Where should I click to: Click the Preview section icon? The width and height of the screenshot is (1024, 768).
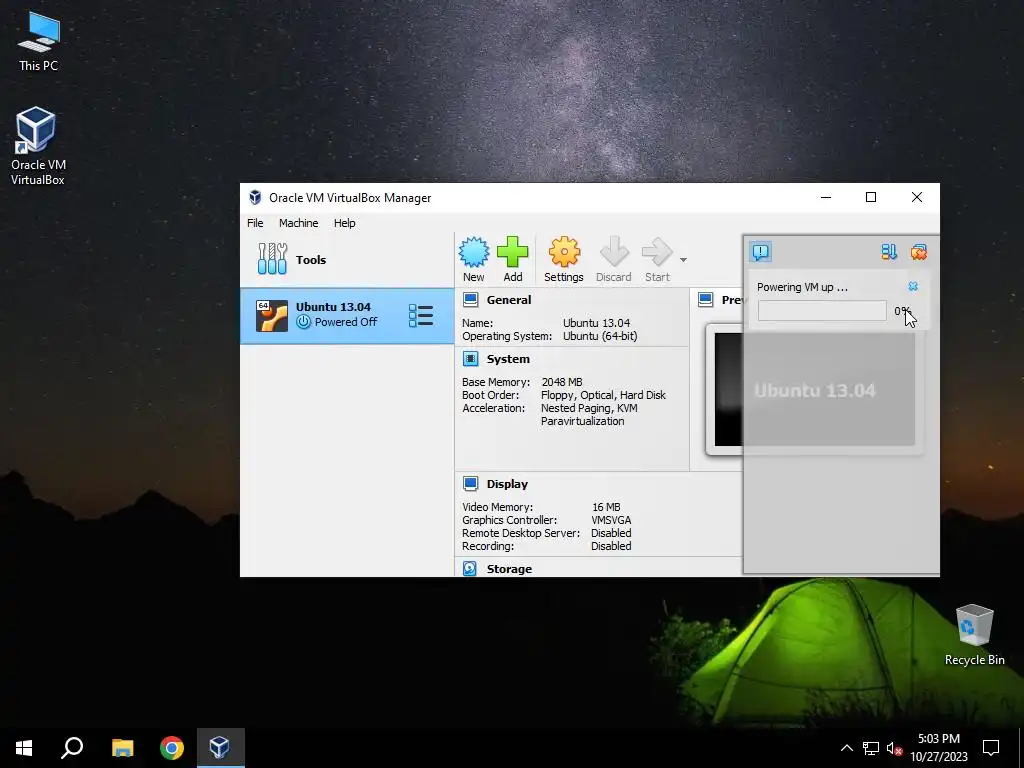[705, 300]
